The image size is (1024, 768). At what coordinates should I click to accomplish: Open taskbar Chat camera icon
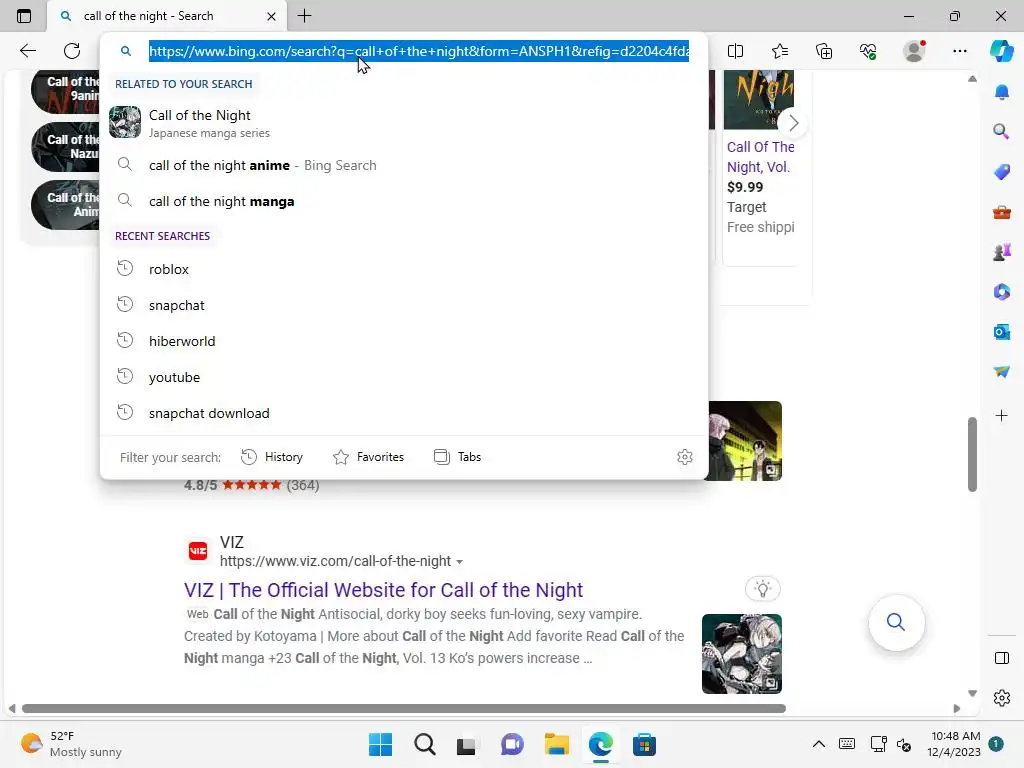pos(512,744)
